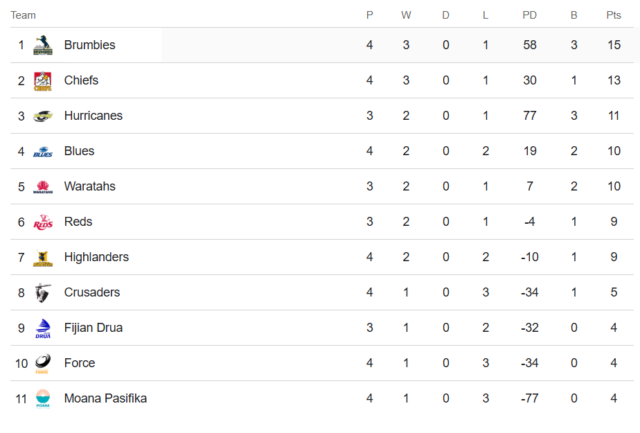Screen dimensions: 640x433
Task: Click the Reds team logo
Action: pos(43,222)
